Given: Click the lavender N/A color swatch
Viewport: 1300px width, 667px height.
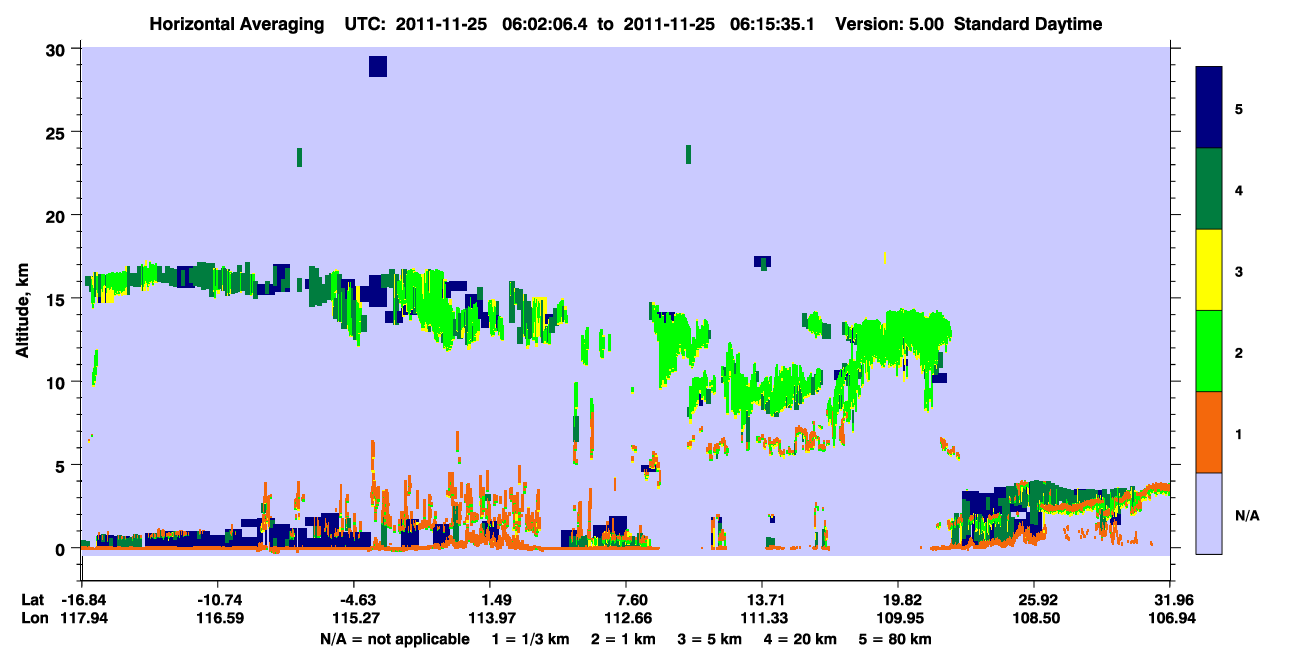Looking at the screenshot, I should pyautogui.click(x=1209, y=513).
